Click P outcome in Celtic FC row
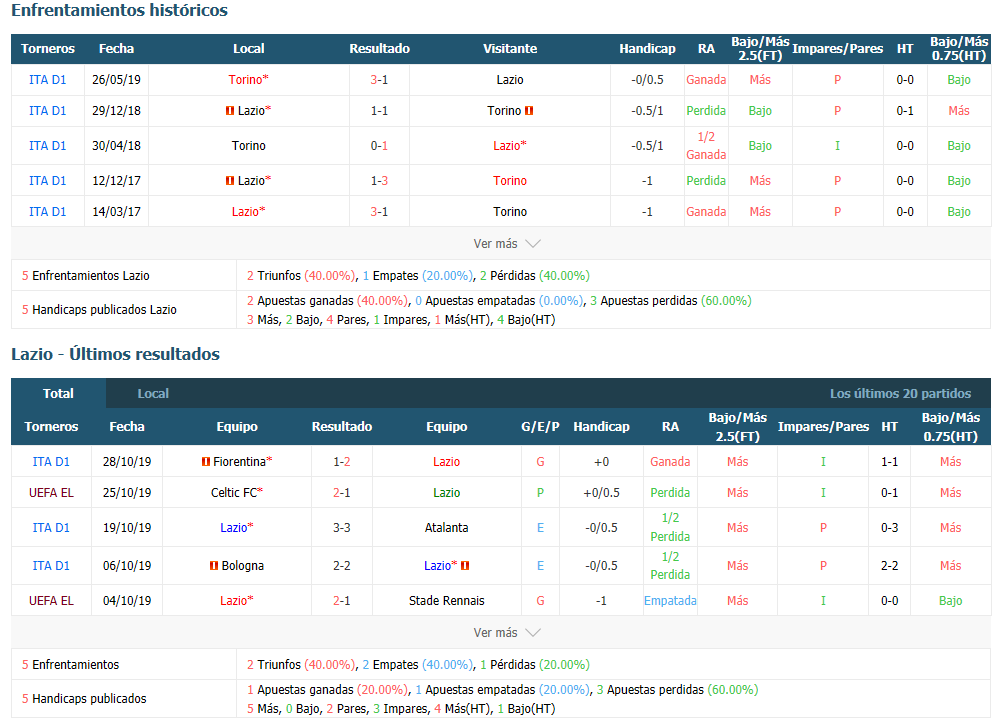 pos(541,492)
